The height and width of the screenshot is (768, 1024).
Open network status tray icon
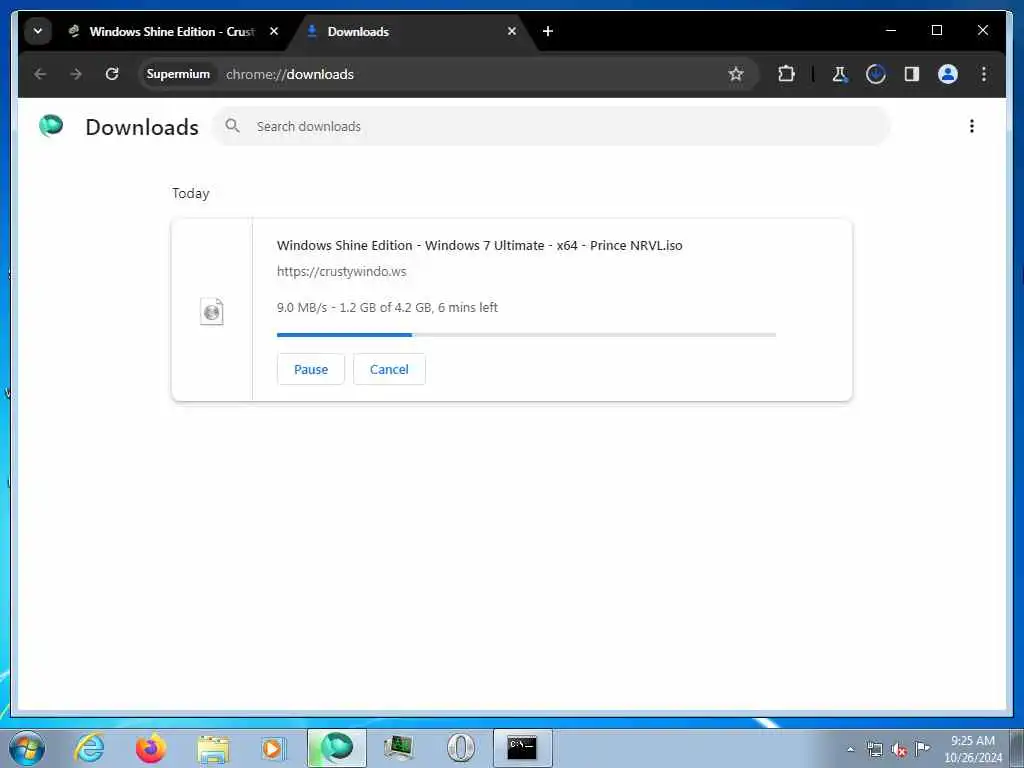point(874,750)
